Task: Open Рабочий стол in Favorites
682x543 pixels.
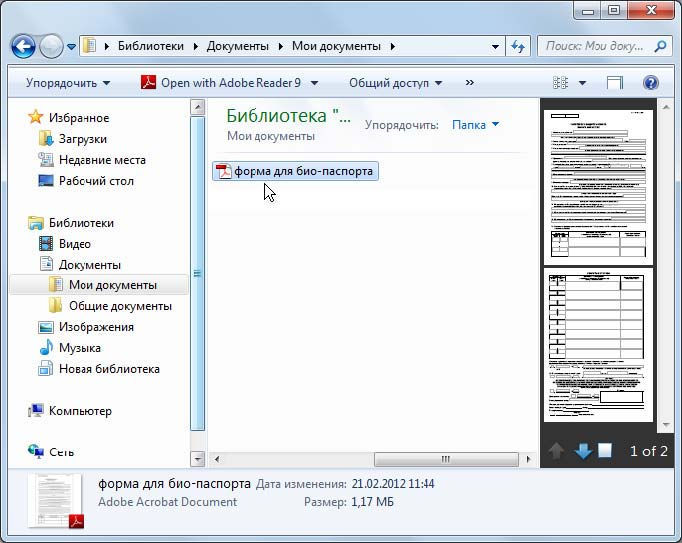Action: coord(96,181)
